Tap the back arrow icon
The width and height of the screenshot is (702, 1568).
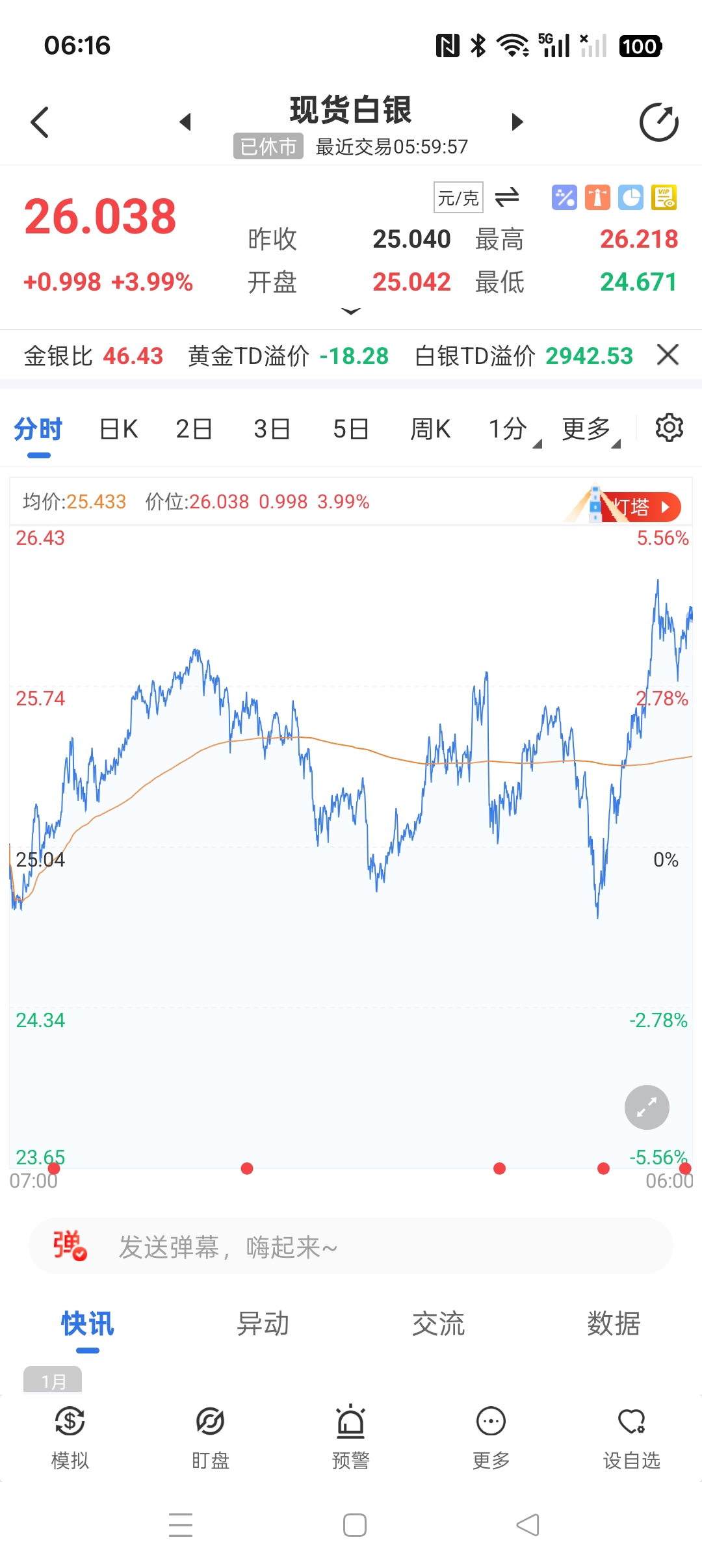point(40,122)
